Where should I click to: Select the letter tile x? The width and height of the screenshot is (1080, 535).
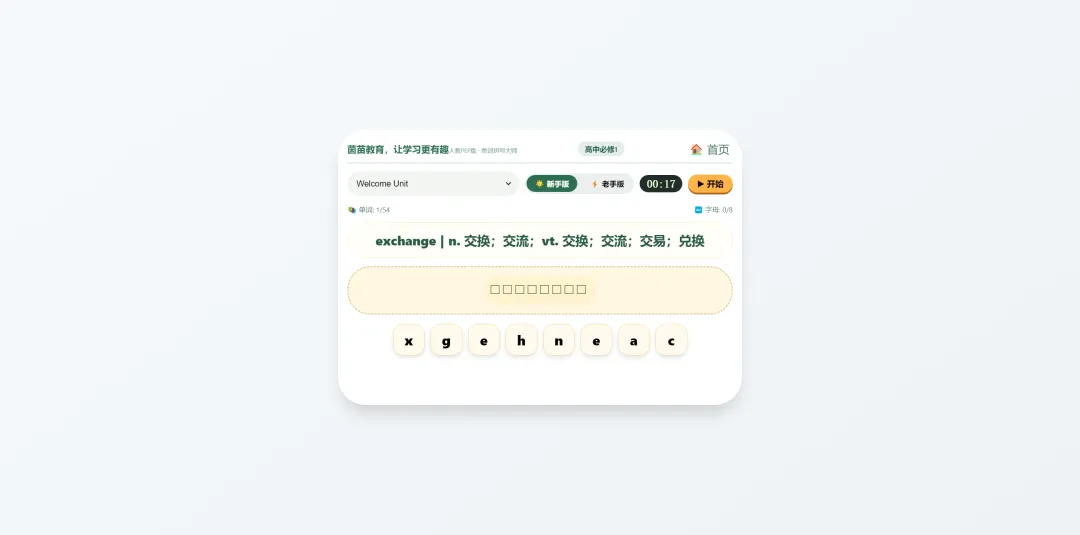(408, 340)
